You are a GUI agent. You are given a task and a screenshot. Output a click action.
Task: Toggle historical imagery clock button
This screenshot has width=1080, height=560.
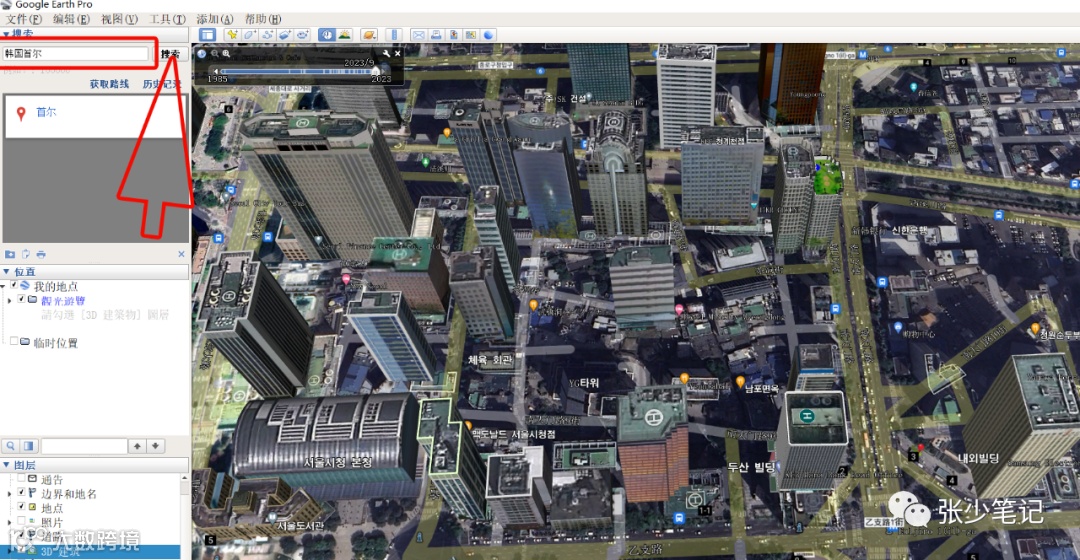pyautogui.click(x=326, y=34)
